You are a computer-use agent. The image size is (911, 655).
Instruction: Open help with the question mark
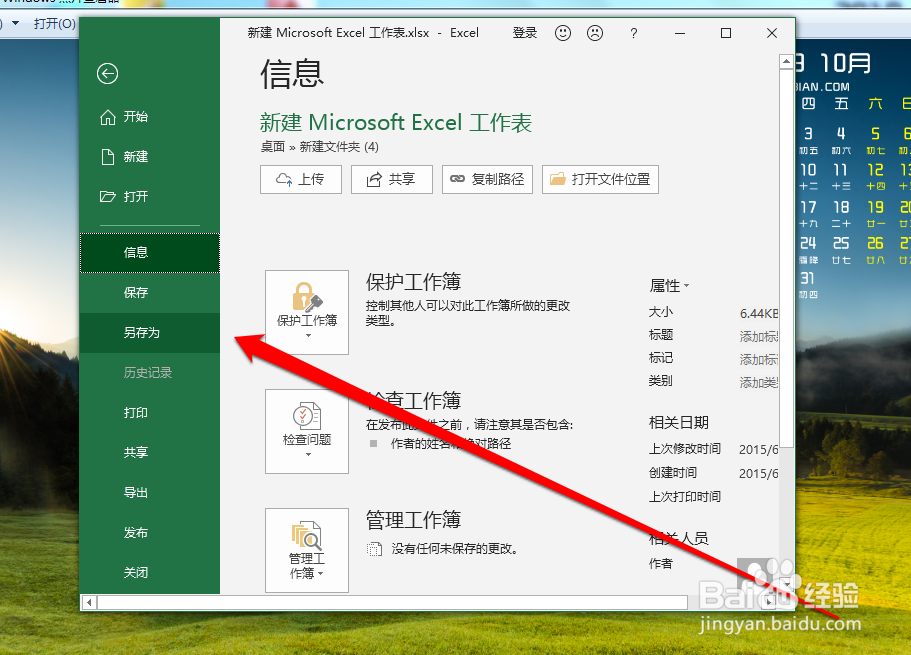click(x=634, y=34)
